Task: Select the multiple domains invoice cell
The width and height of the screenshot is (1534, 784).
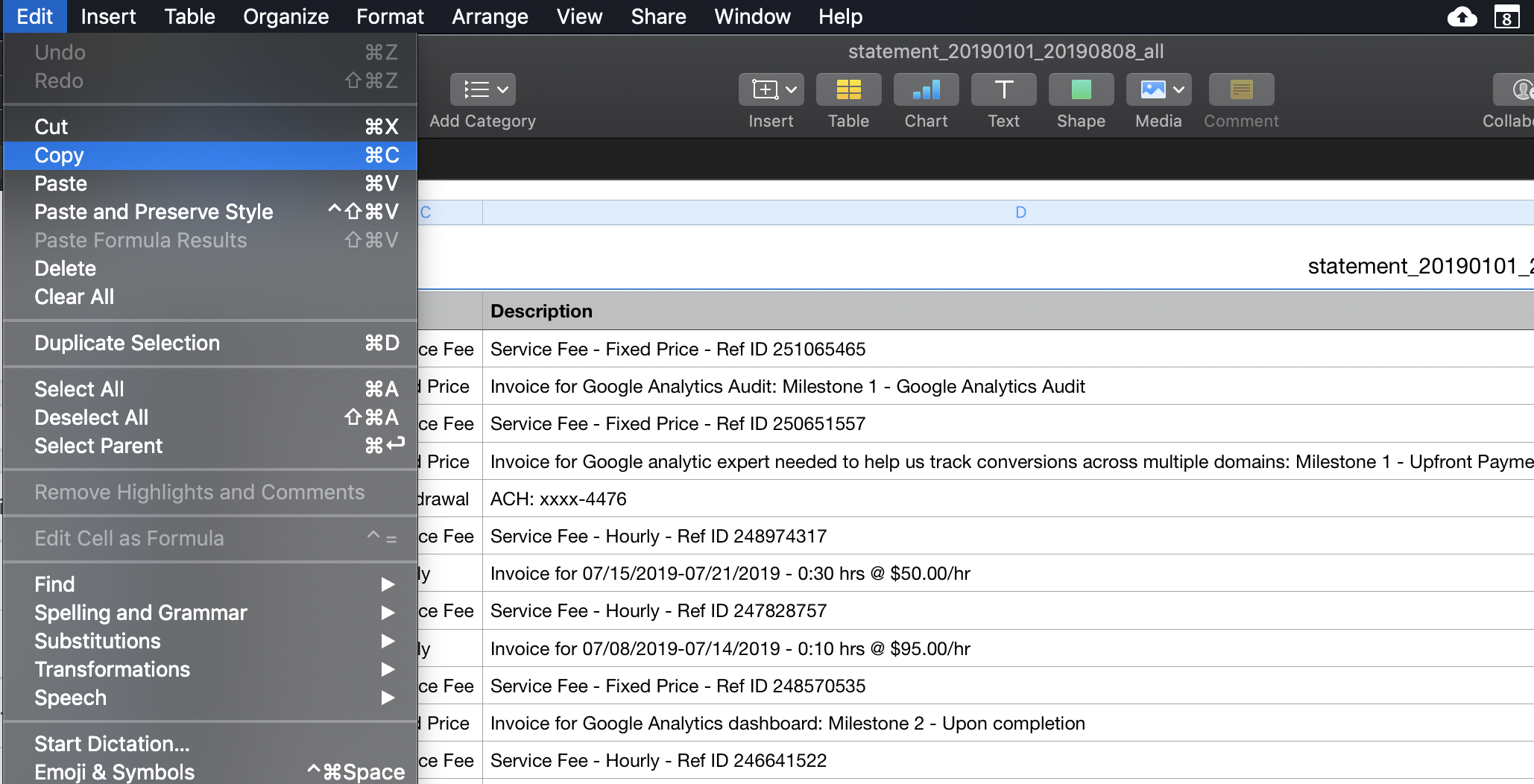Action: [1008, 461]
